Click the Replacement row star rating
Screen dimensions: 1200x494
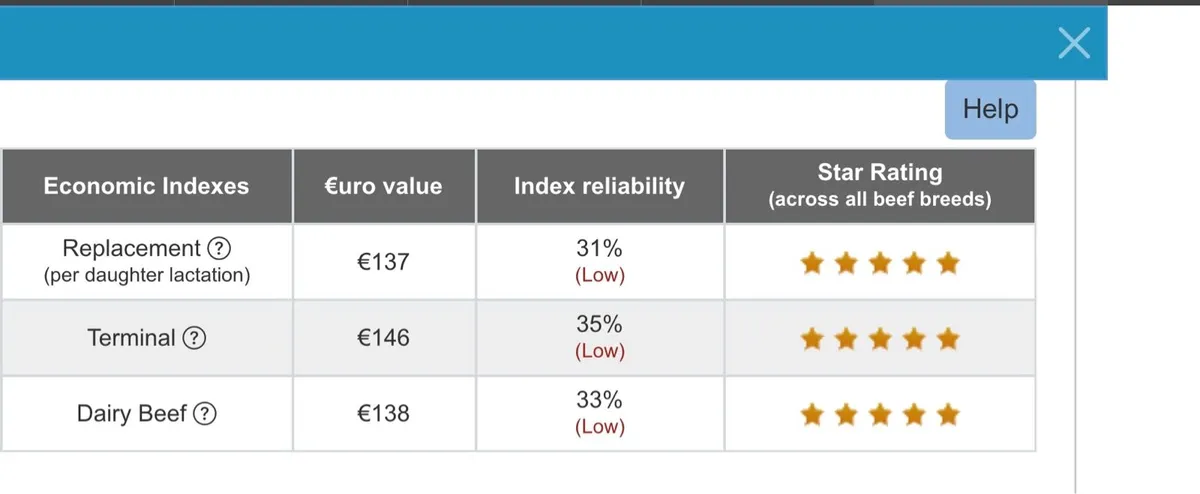click(x=880, y=264)
